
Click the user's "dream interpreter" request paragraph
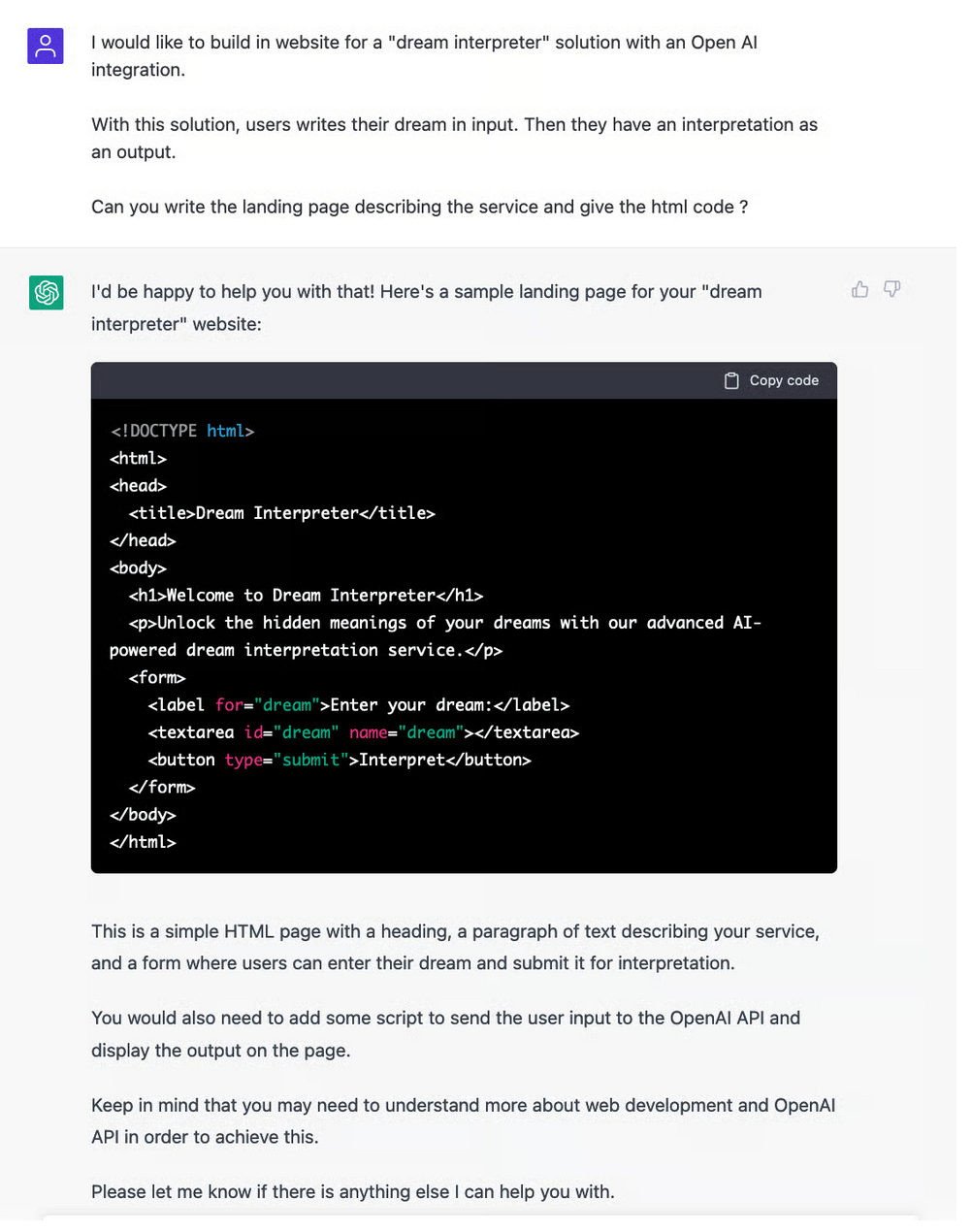click(x=425, y=56)
